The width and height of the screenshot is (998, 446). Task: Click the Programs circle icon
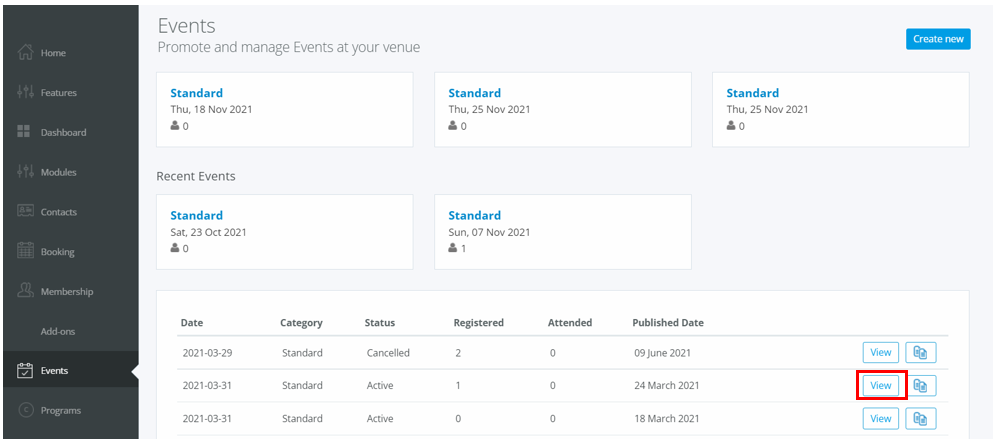pos(25,410)
